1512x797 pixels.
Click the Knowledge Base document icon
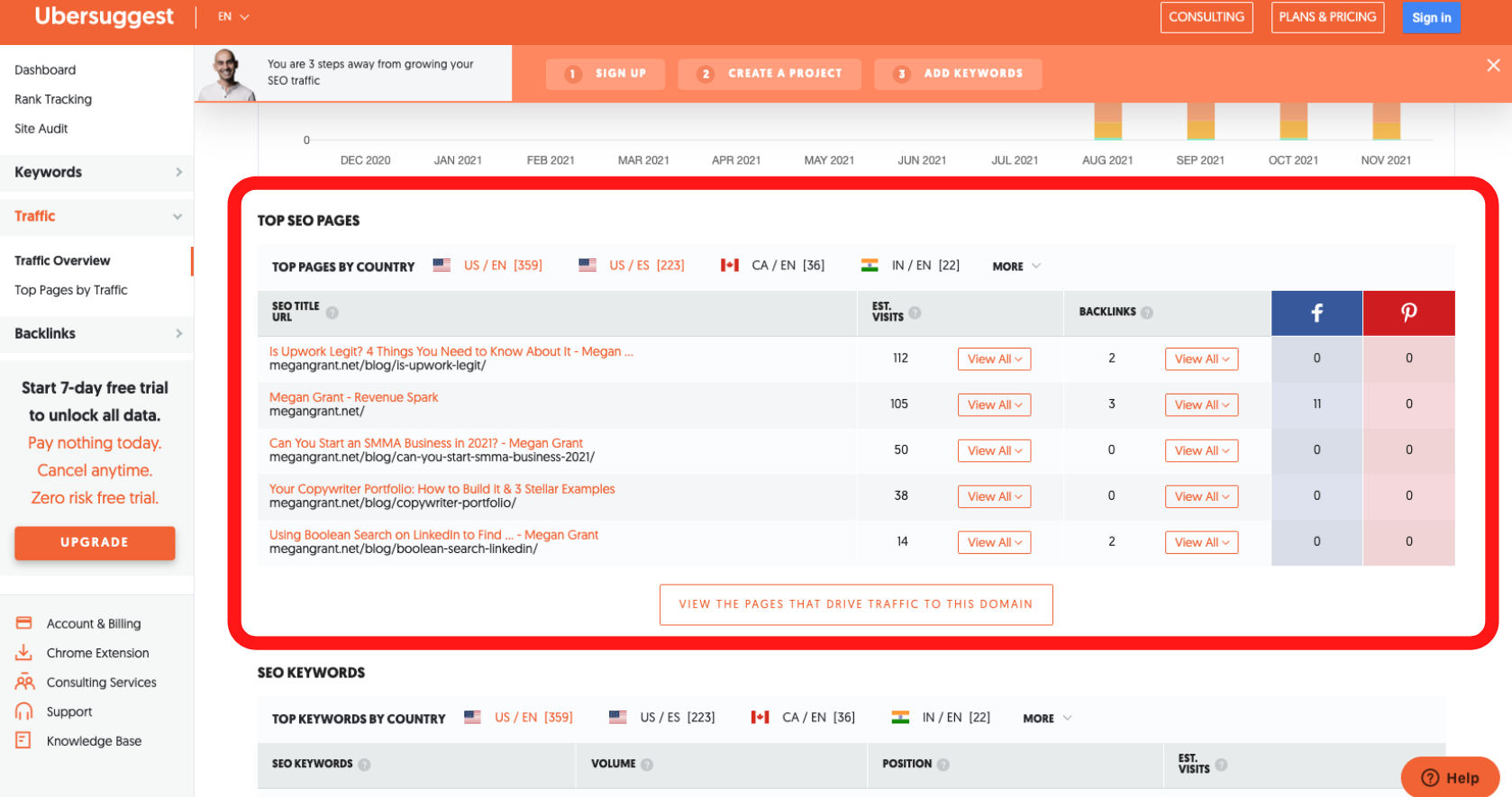click(23, 740)
